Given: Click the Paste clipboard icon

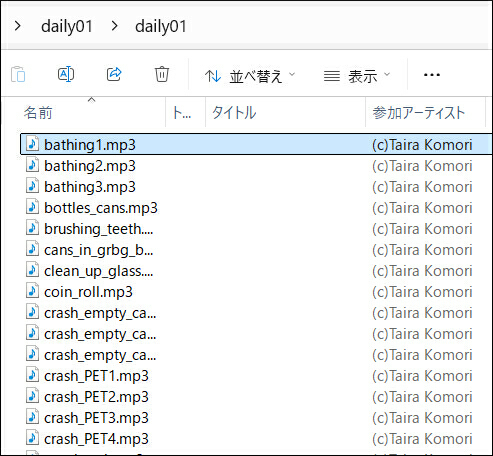Looking at the screenshot, I should [18, 74].
